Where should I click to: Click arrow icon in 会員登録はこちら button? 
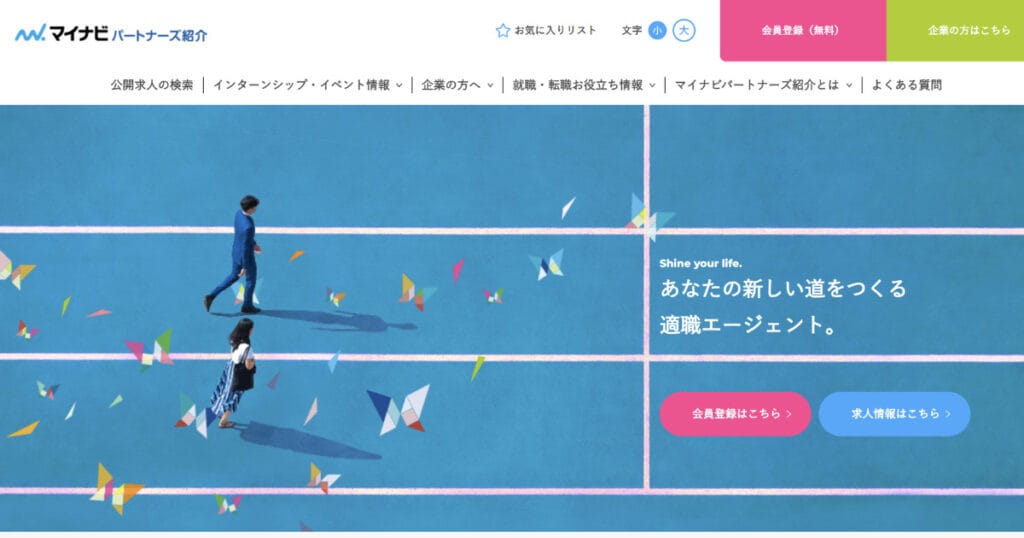[x=789, y=414]
